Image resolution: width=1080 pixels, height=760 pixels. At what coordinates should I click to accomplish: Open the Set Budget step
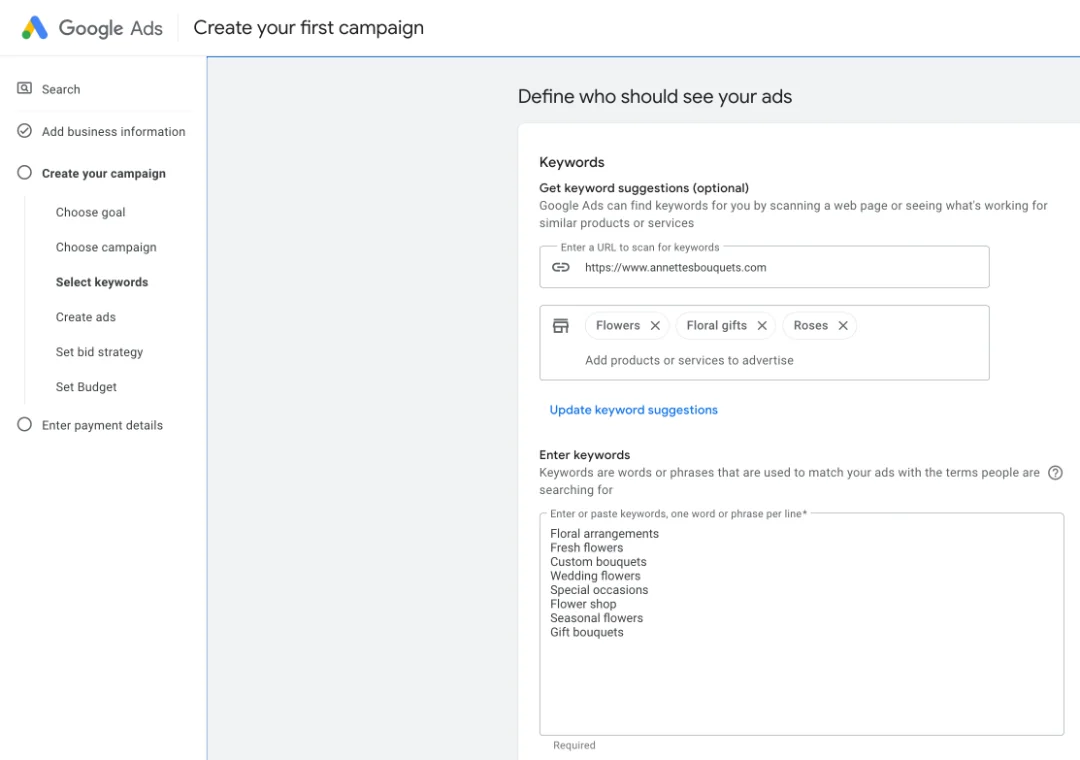pos(86,387)
